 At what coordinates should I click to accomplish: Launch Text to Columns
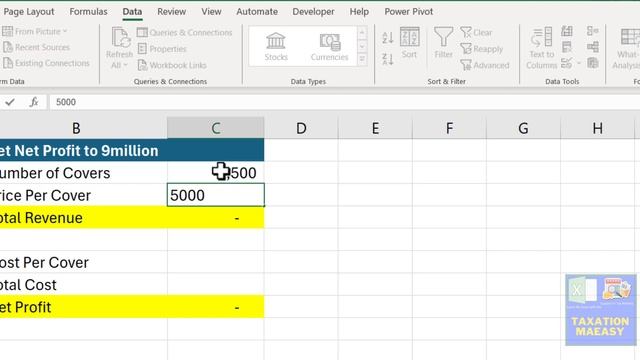(x=542, y=48)
